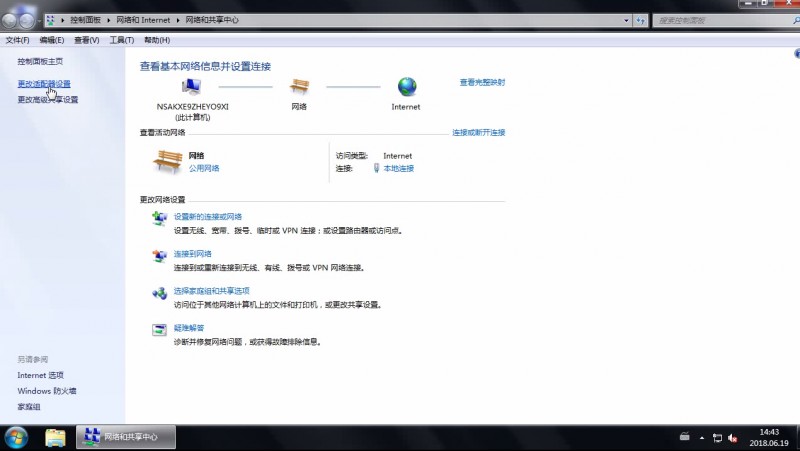Open 更改高级共享设置 link
The width and height of the screenshot is (800, 451).
[48, 99]
